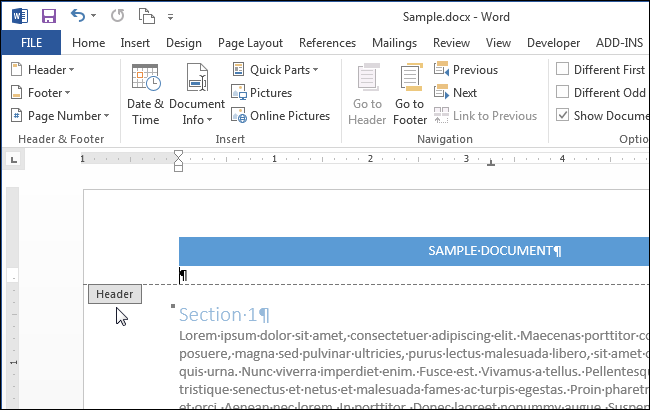
Task: Open Document Info menu
Action: tap(197, 94)
